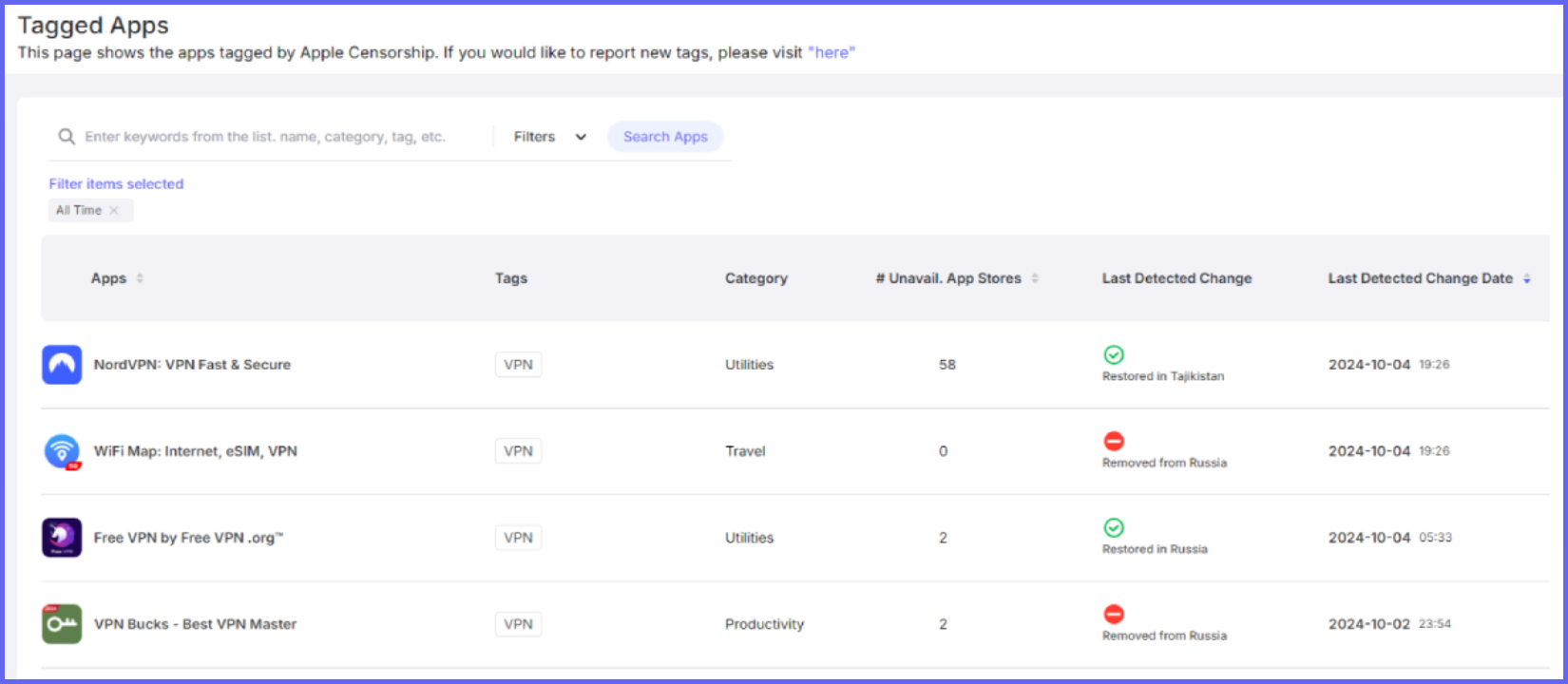The height and width of the screenshot is (684, 1568).
Task: Remove the All Time filter chip
Action: click(114, 211)
